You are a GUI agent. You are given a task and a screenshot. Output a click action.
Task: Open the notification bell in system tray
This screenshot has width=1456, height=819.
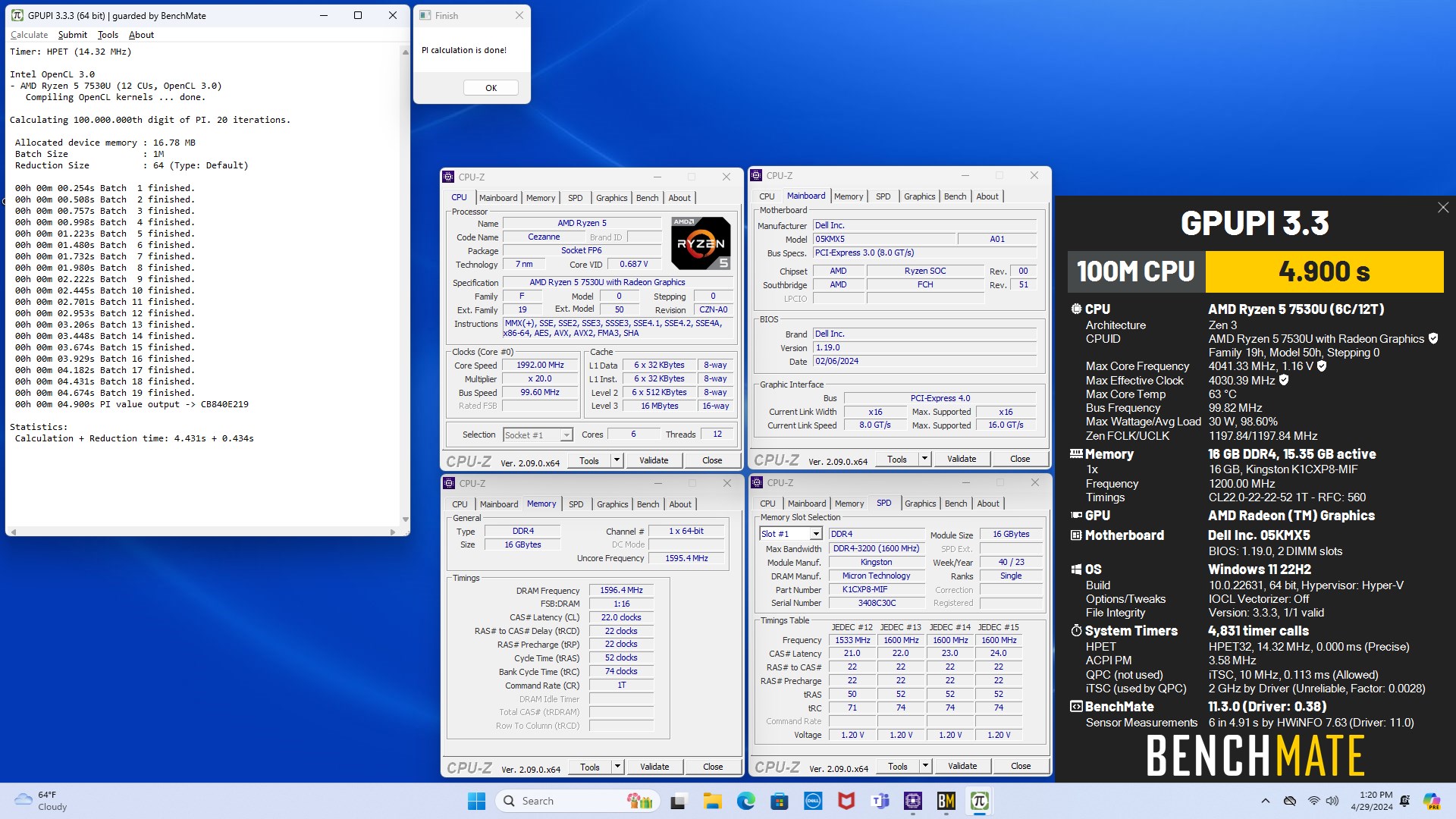click(x=1405, y=801)
